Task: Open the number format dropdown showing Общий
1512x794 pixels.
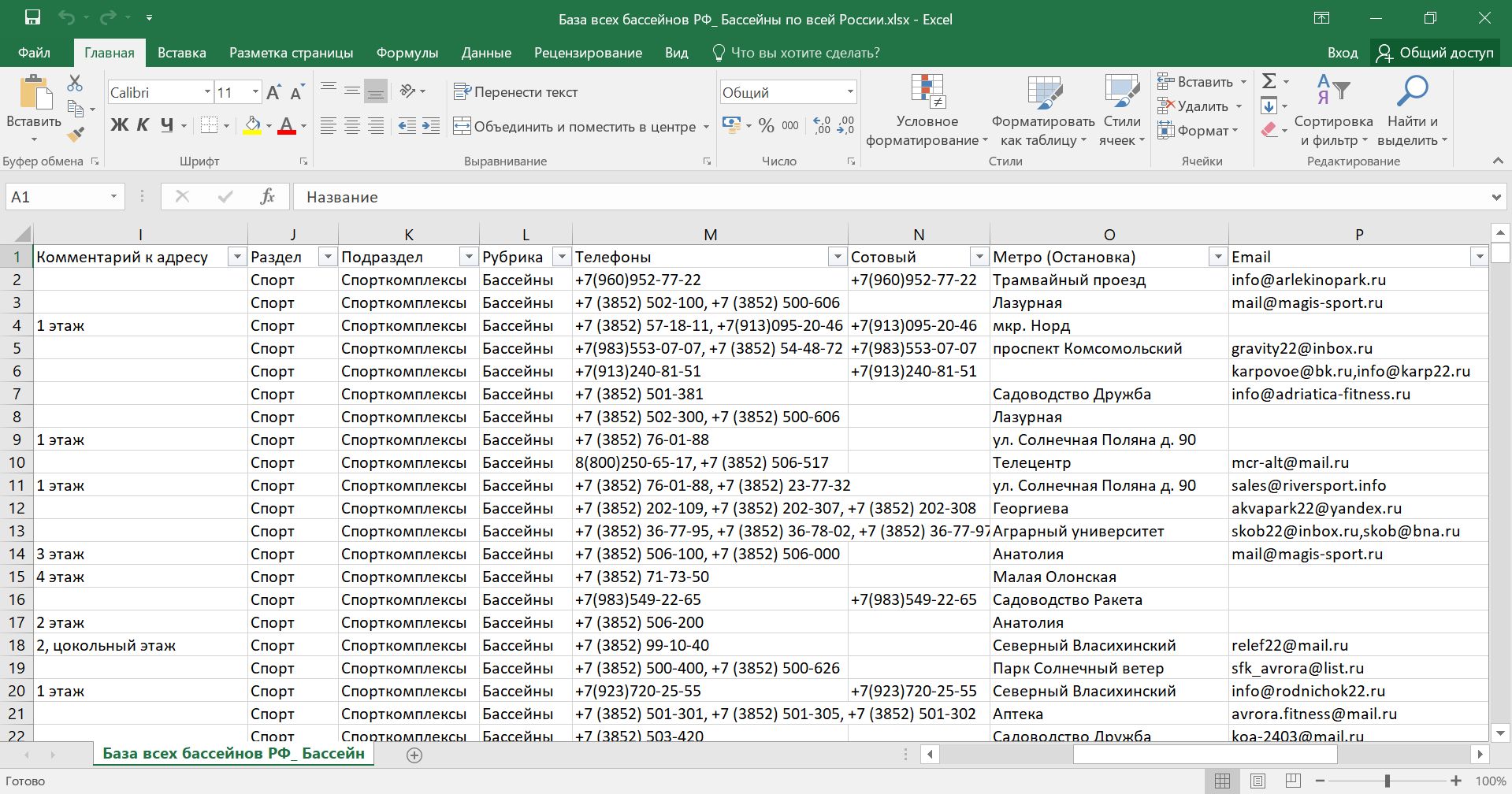Action: (x=849, y=92)
